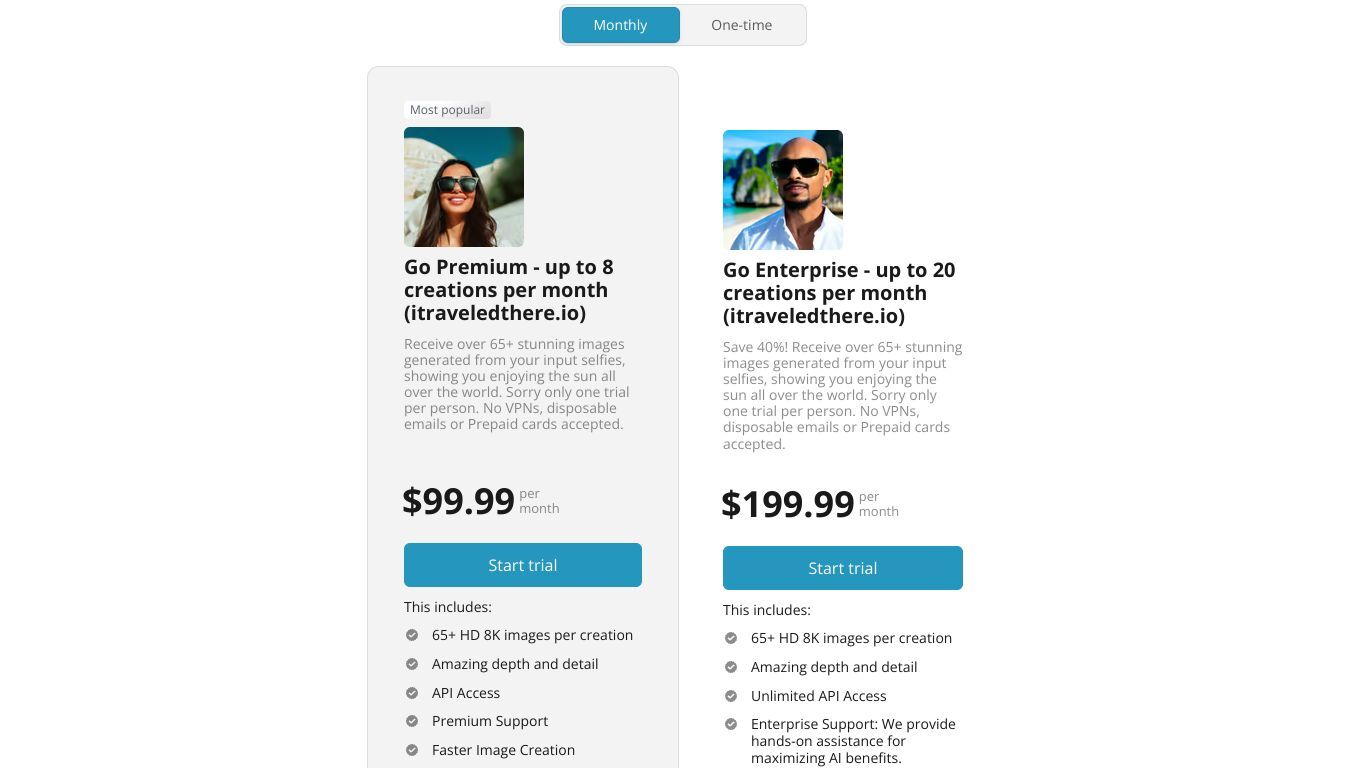This screenshot has width=1366, height=768.
Task: Select the Monthly billing toggle
Action: 620,25
